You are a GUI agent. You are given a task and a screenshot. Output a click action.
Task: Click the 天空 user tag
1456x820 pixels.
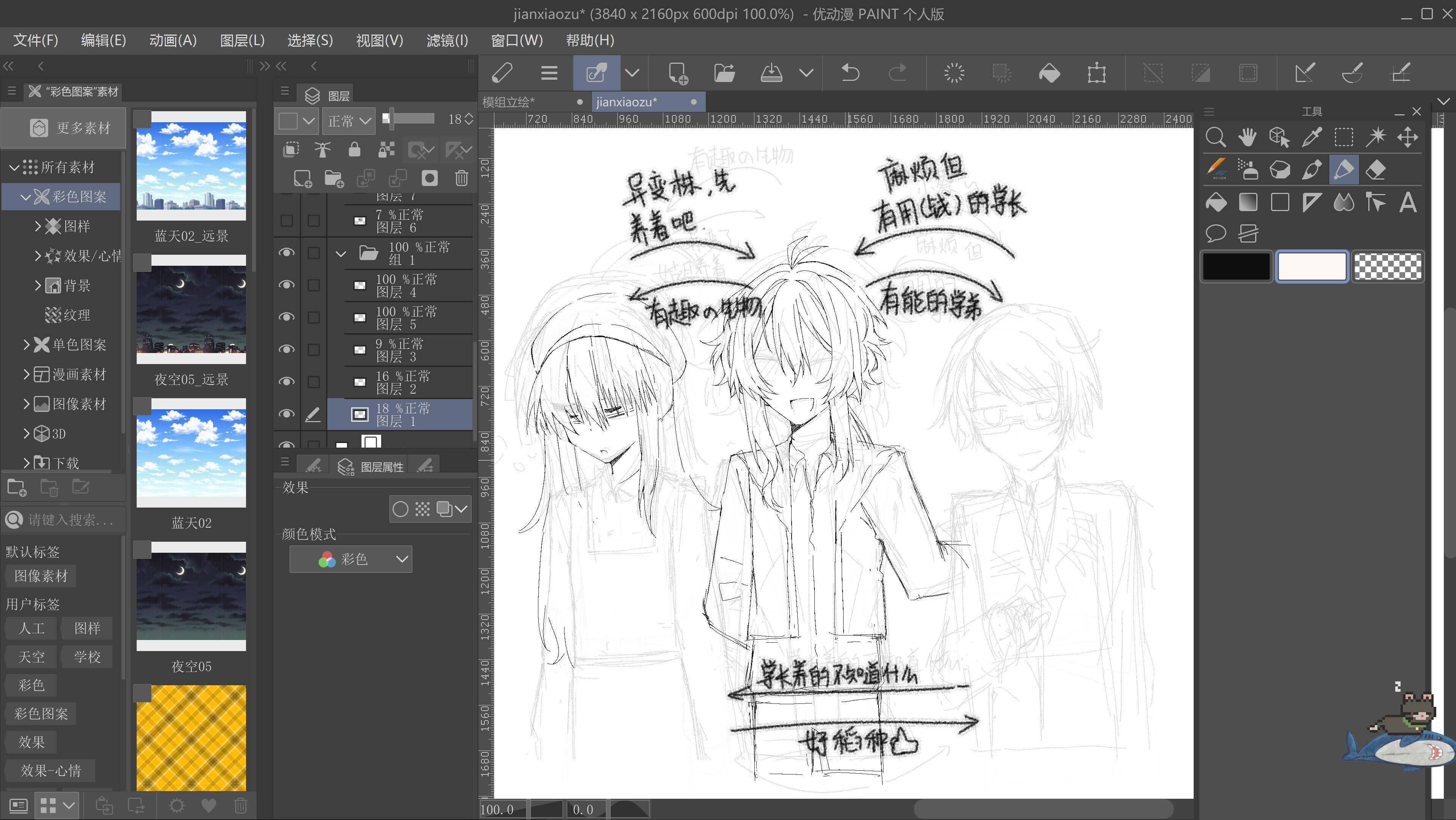31,657
